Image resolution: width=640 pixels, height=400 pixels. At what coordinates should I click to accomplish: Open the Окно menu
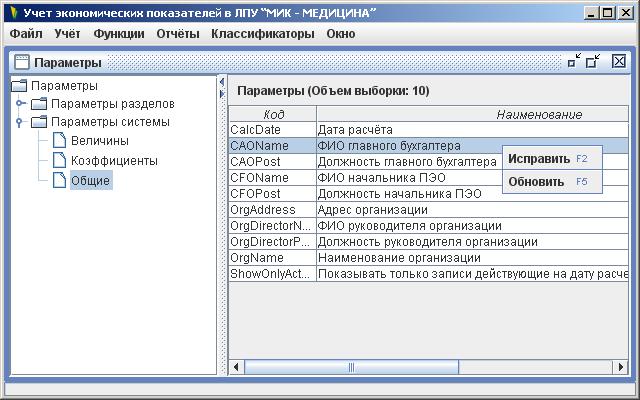coord(341,34)
